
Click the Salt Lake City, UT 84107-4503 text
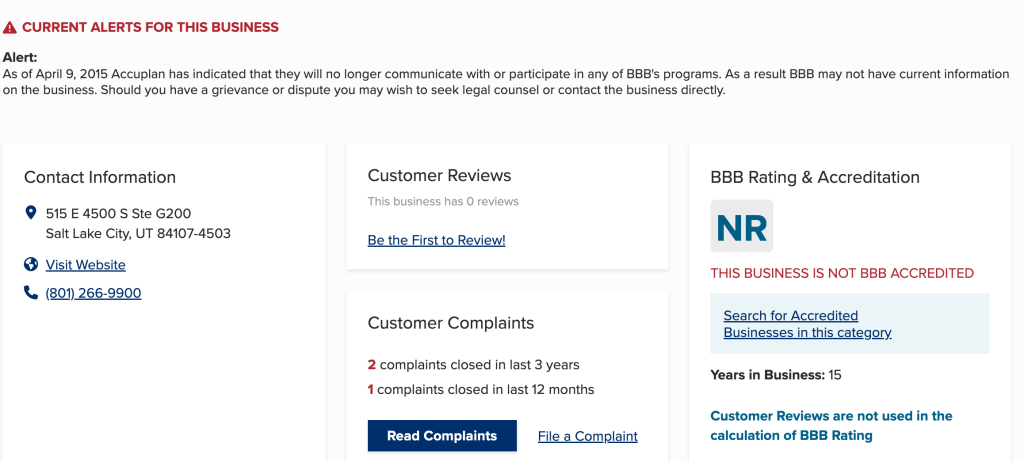click(x=138, y=233)
